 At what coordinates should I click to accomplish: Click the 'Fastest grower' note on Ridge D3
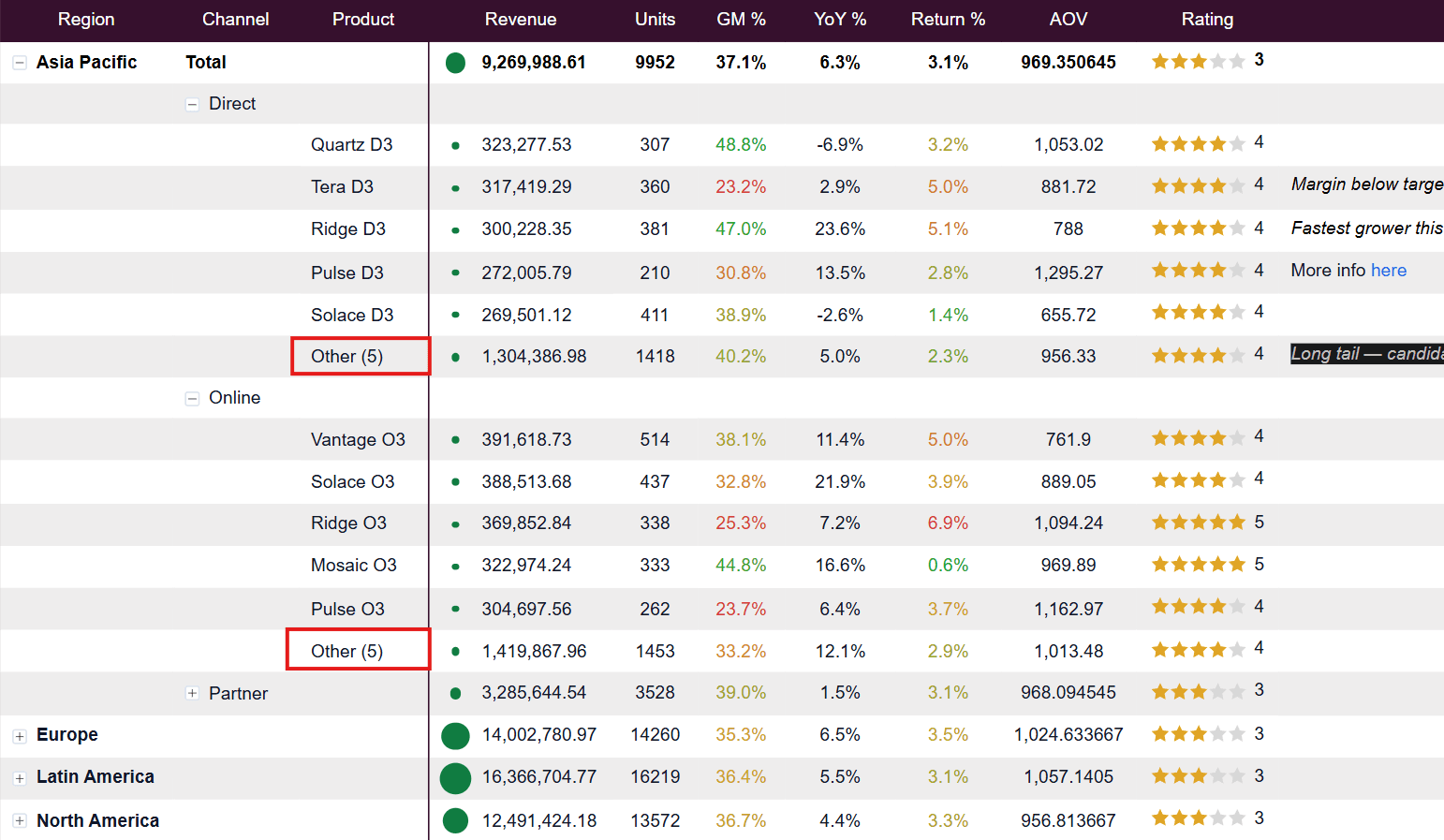pyautogui.click(x=1367, y=228)
